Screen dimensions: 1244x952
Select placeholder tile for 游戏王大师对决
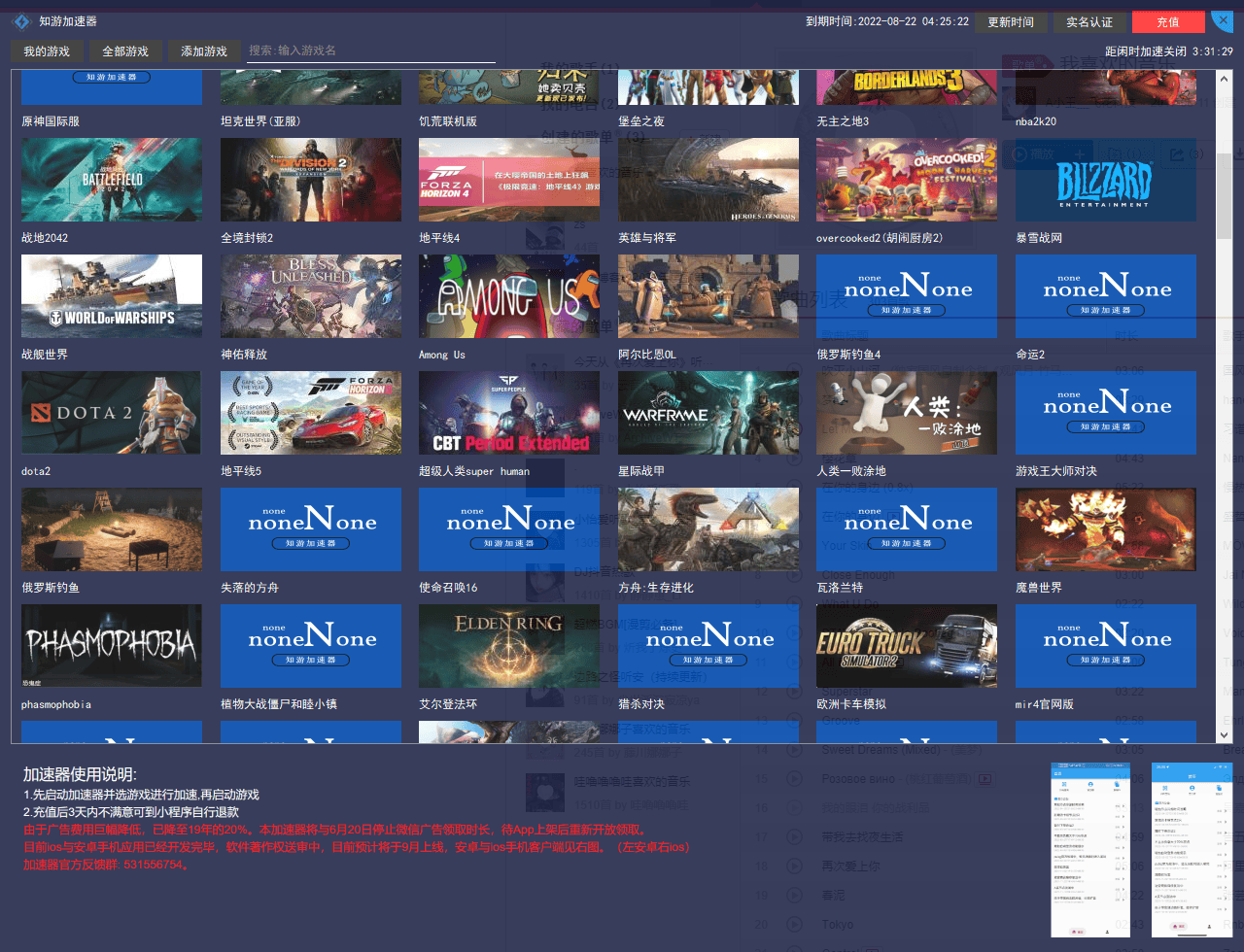[x=1106, y=413]
